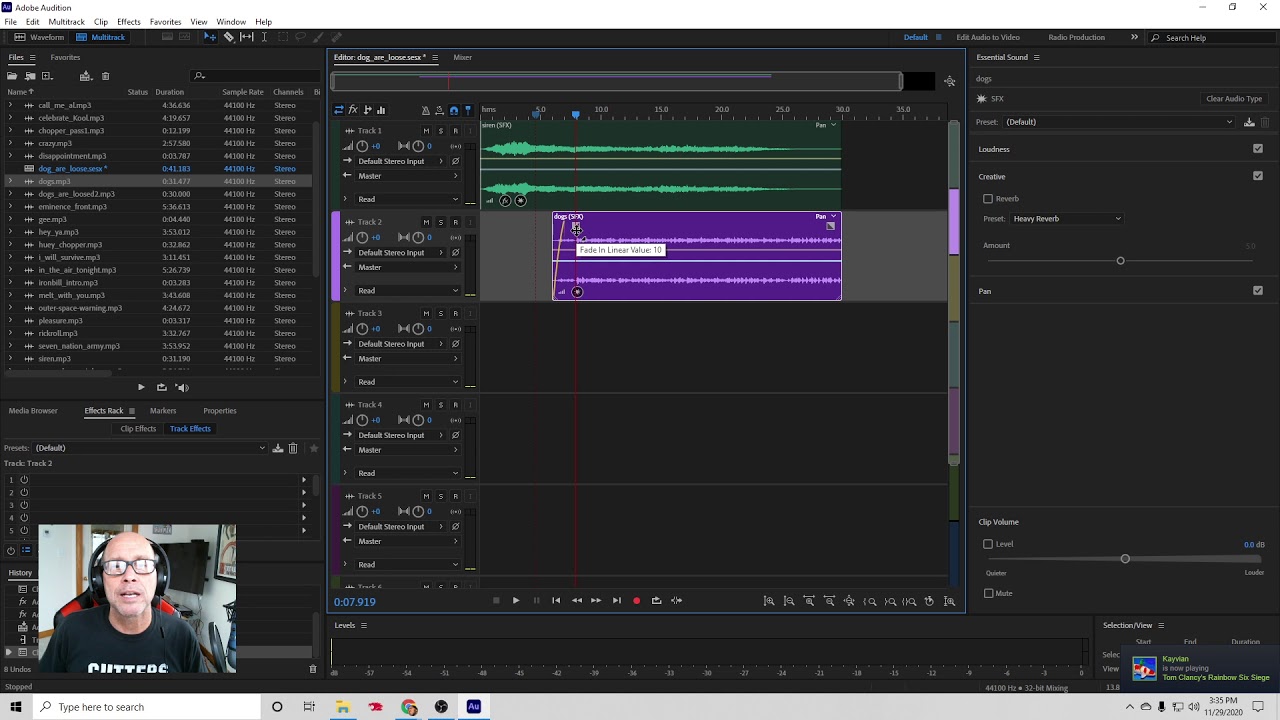
Task: Click the Rewind transport button
Action: (x=576, y=601)
